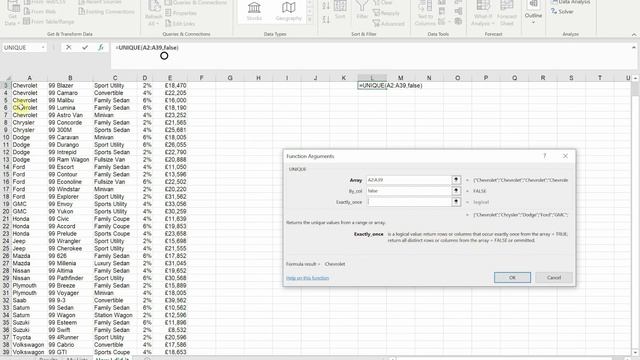
Task: Click Existing Connections in ribbon
Action: tap(106, 12)
